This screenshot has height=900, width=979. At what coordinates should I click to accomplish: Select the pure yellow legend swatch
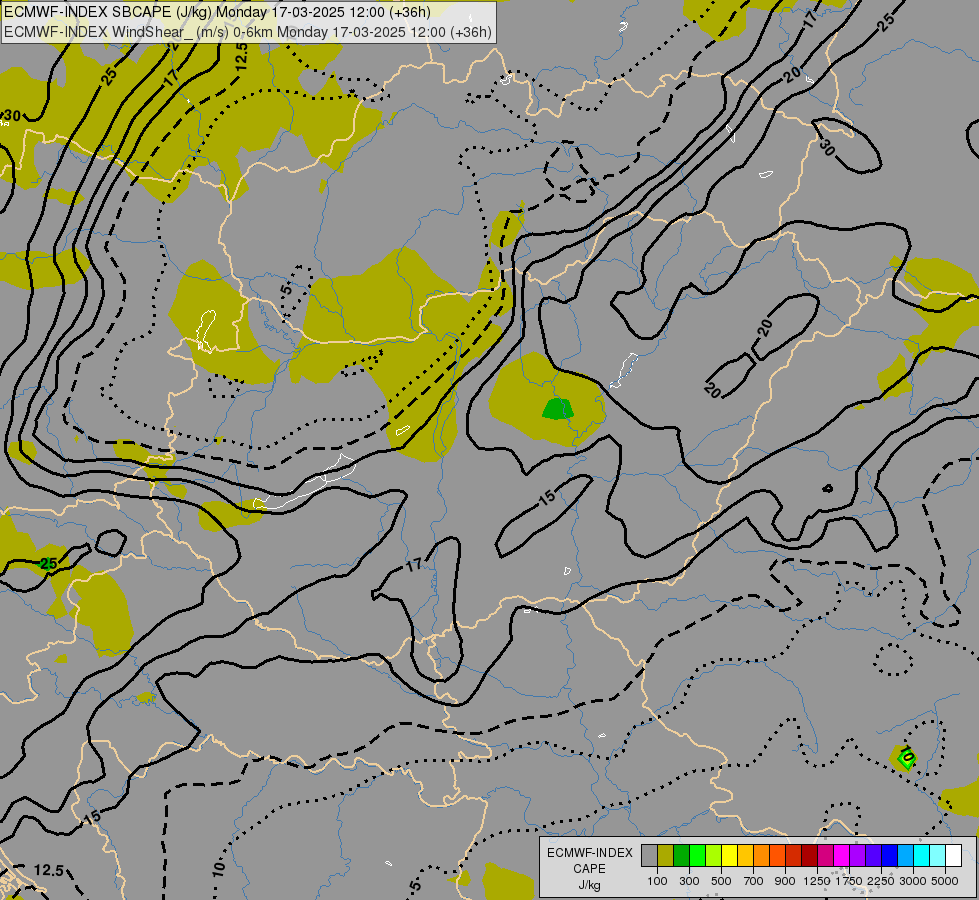click(729, 855)
